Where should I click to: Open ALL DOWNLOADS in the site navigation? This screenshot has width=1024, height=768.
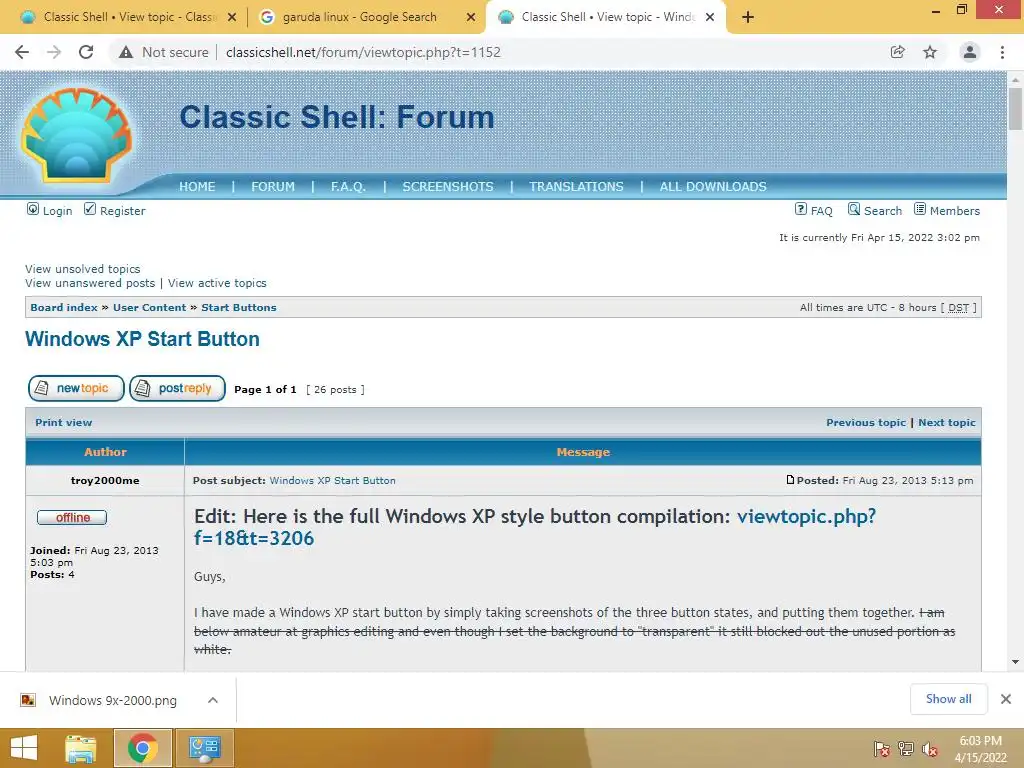pos(713,187)
